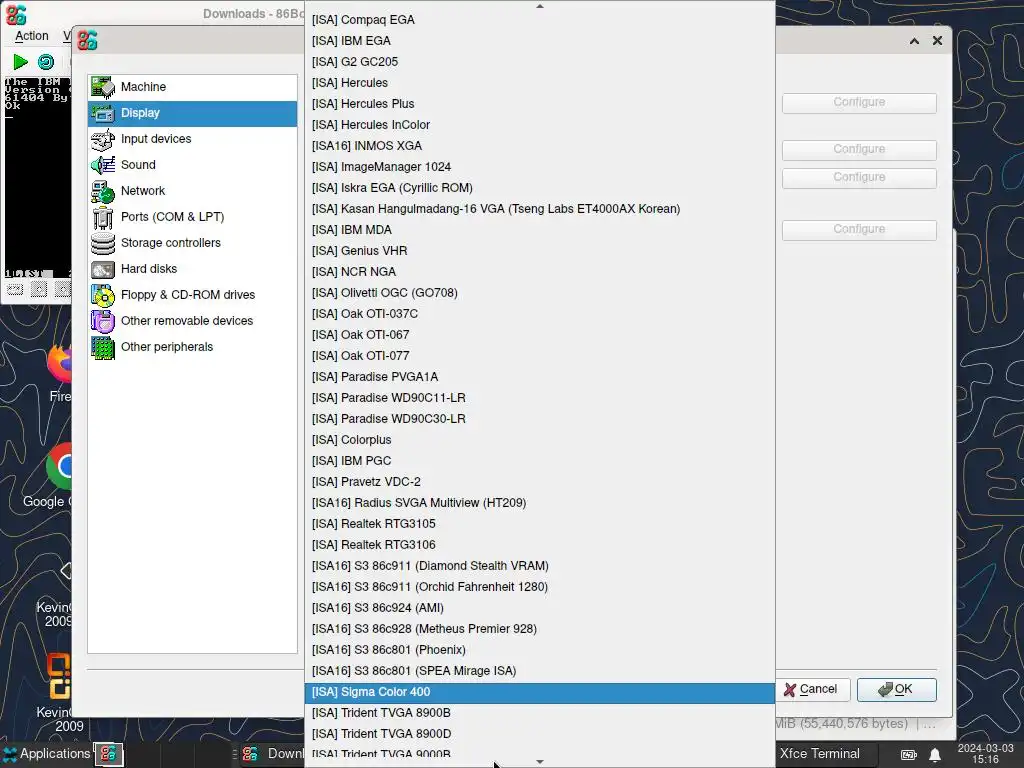Select [ISA] Oak OTI-067
Viewport: 1024px width, 768px height.
click(x=539, y=334)
